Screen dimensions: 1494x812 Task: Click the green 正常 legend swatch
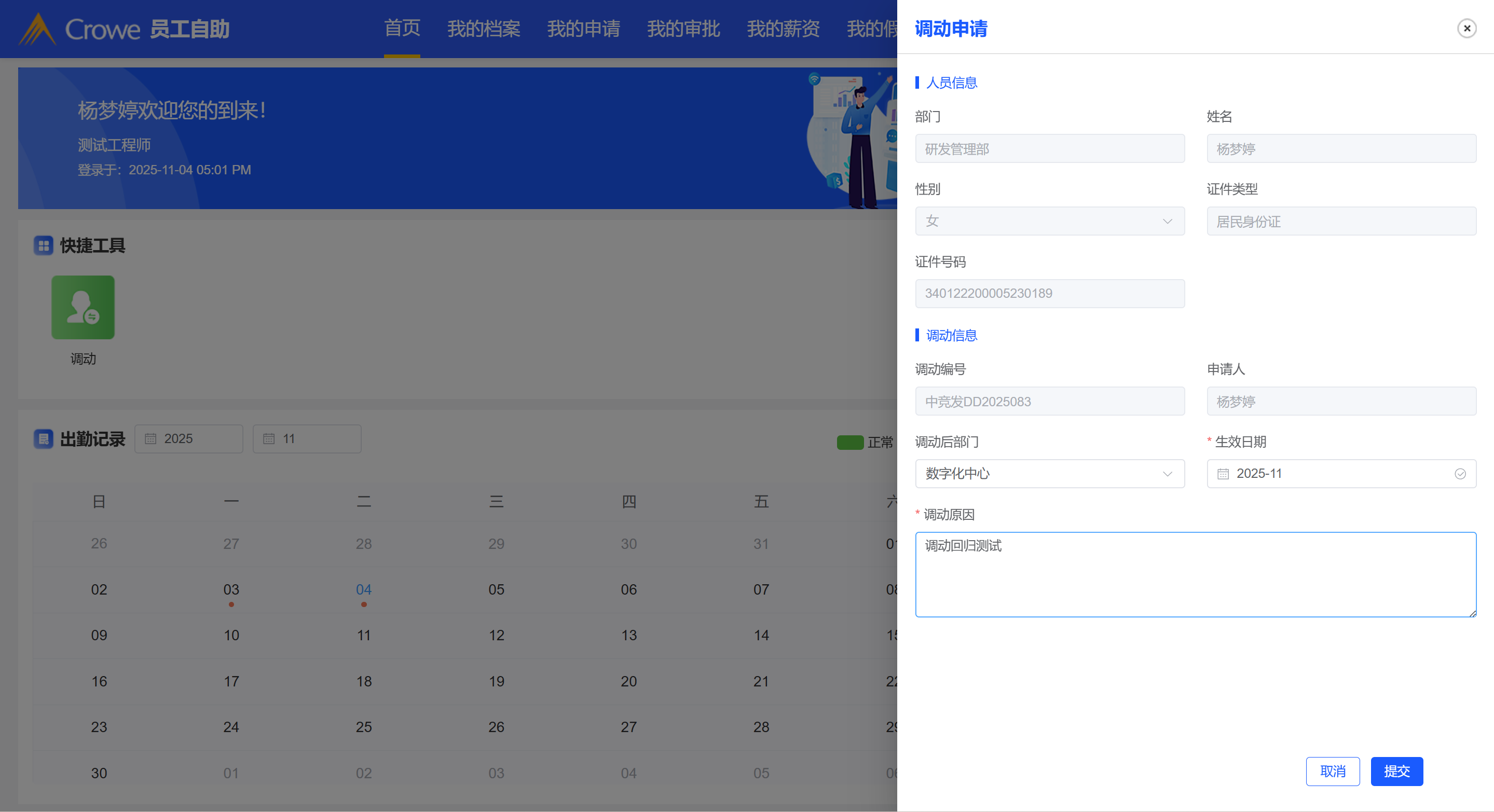(849, 443)
